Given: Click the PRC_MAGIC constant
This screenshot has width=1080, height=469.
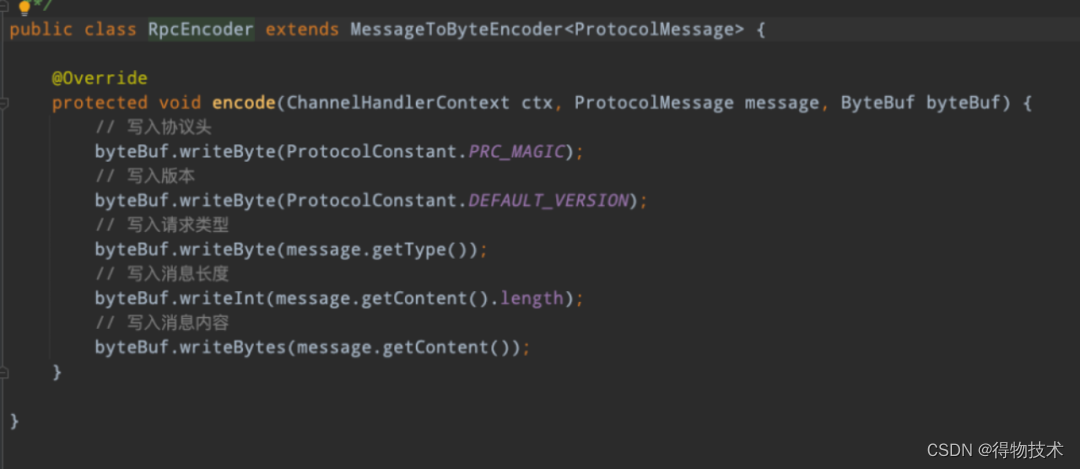Looking at the screenshot, I should coord(517,152).
